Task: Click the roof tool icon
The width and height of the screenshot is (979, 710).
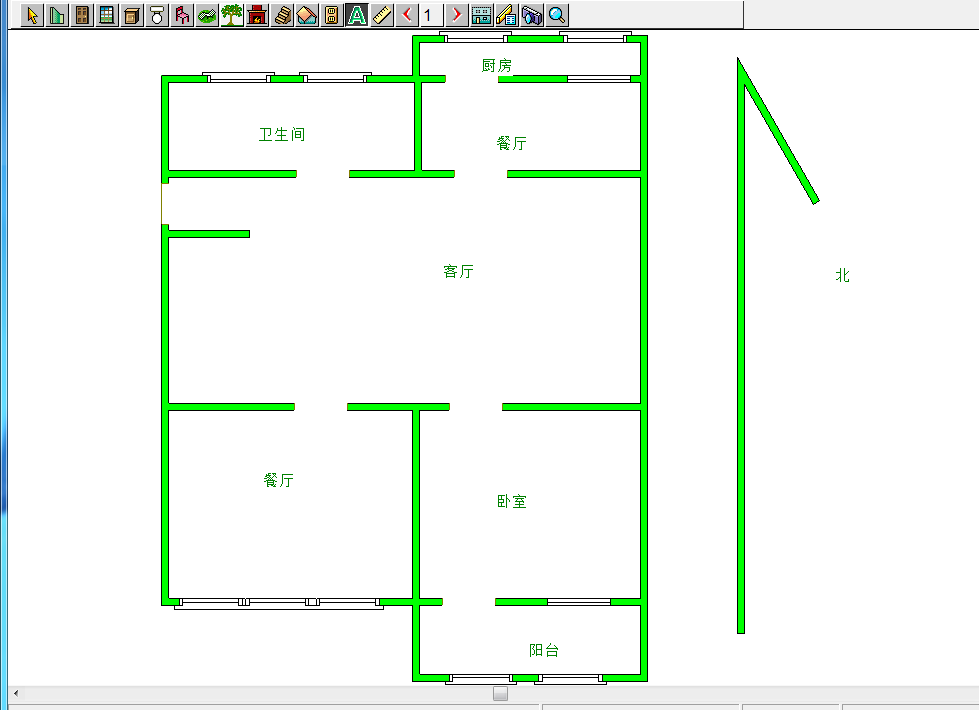Action: pyautogui.click(x=307, y=15)
